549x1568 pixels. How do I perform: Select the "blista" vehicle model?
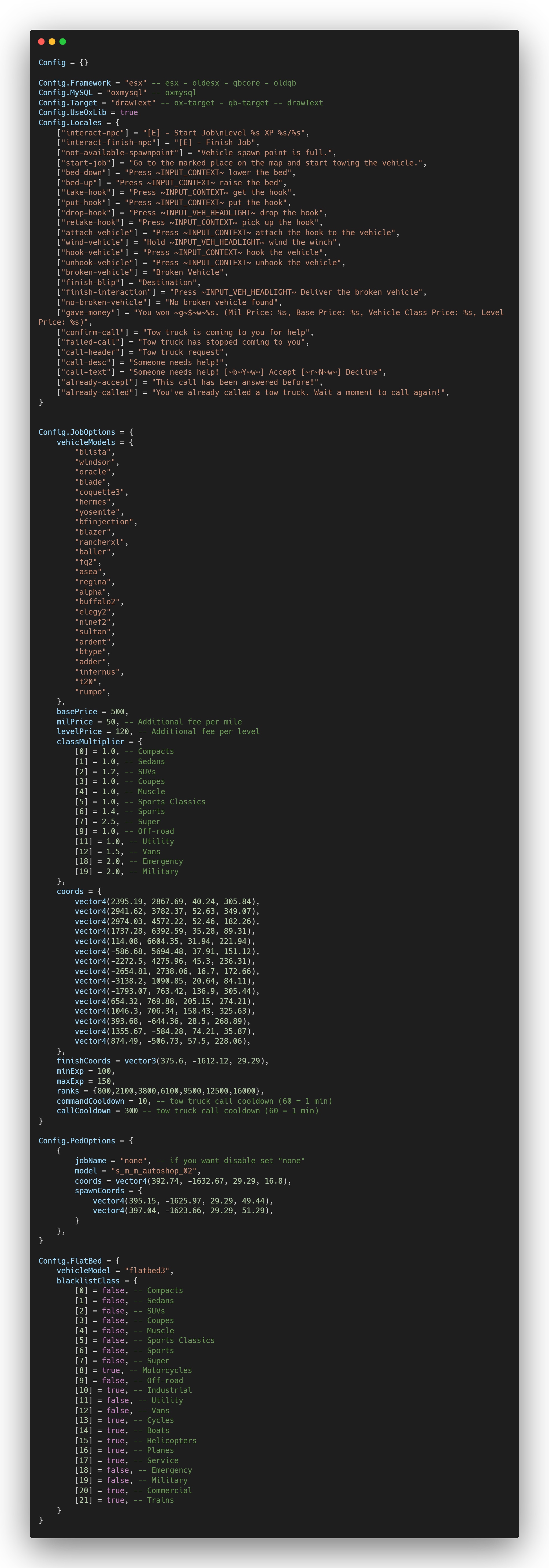pyautogui.click(x=93, y=452)
